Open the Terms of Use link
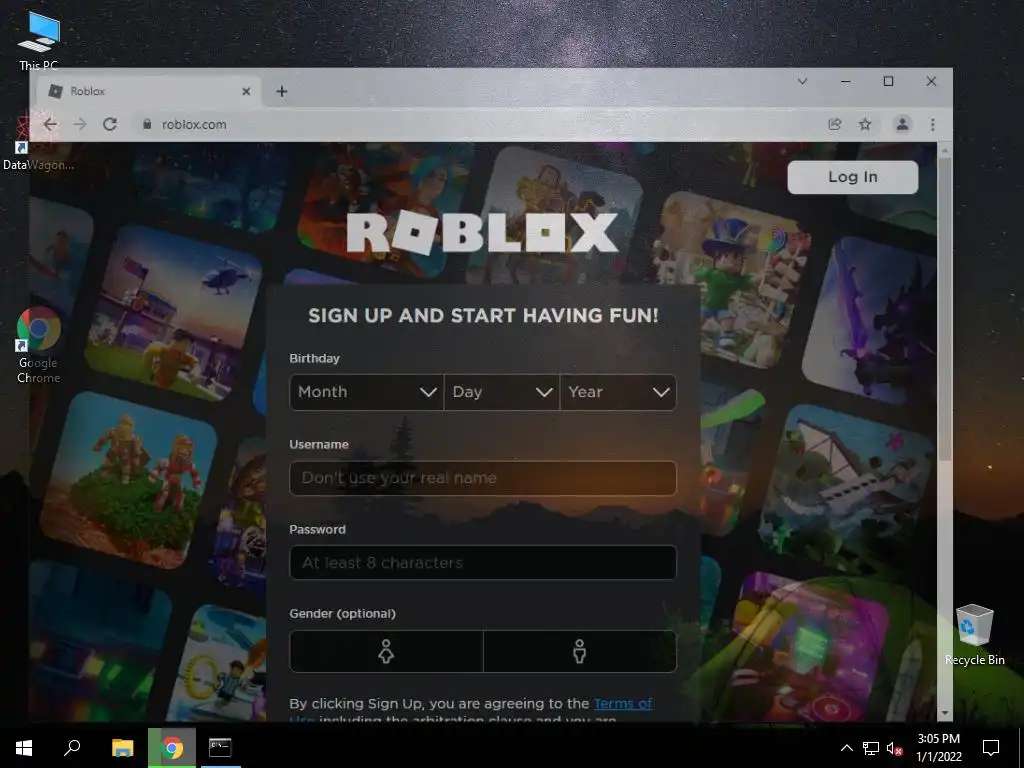The height and width of the screenshot is (768, 1024). [623, 703]
